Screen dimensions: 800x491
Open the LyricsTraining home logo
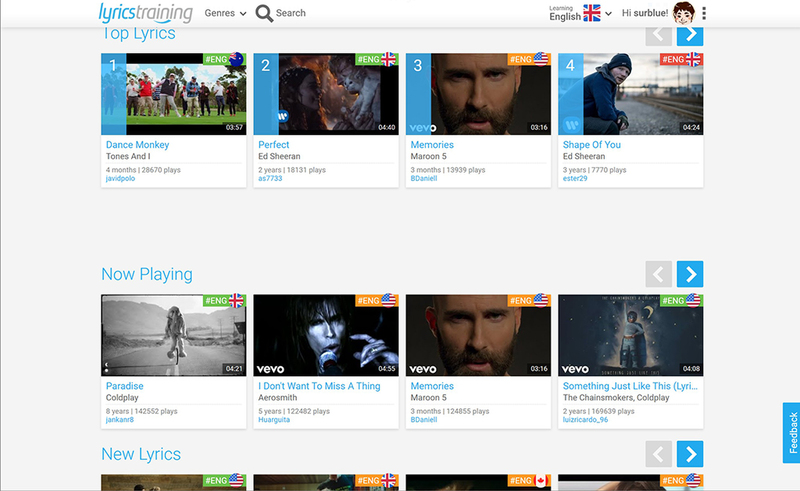[145, 13]
